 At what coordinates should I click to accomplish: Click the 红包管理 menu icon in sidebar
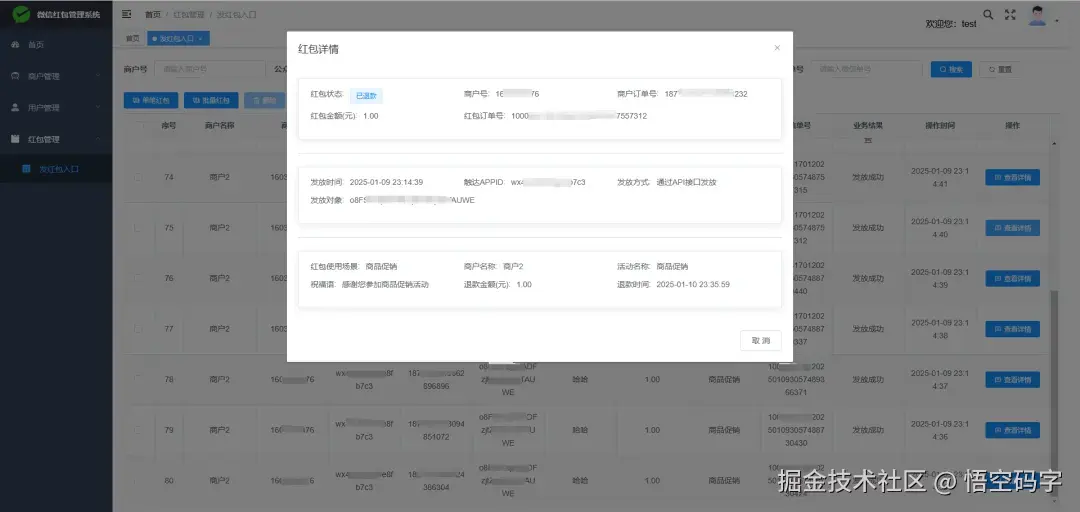click(15, 139)
